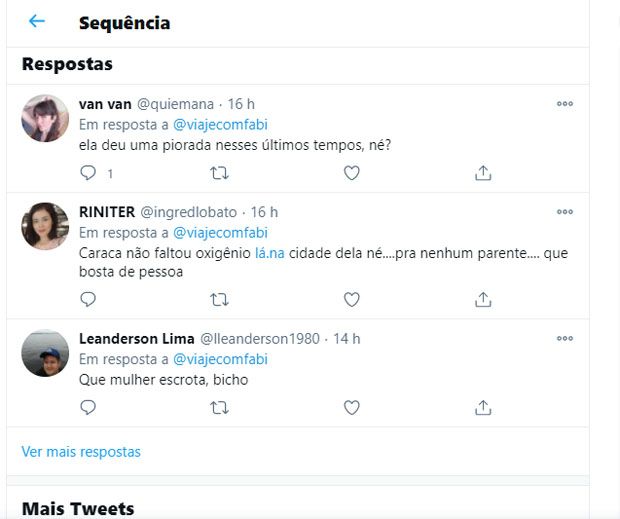Reply to Leanderson Lima's tweet
The width and height of the screenshot is (620, 519).
tap(88, 407)
